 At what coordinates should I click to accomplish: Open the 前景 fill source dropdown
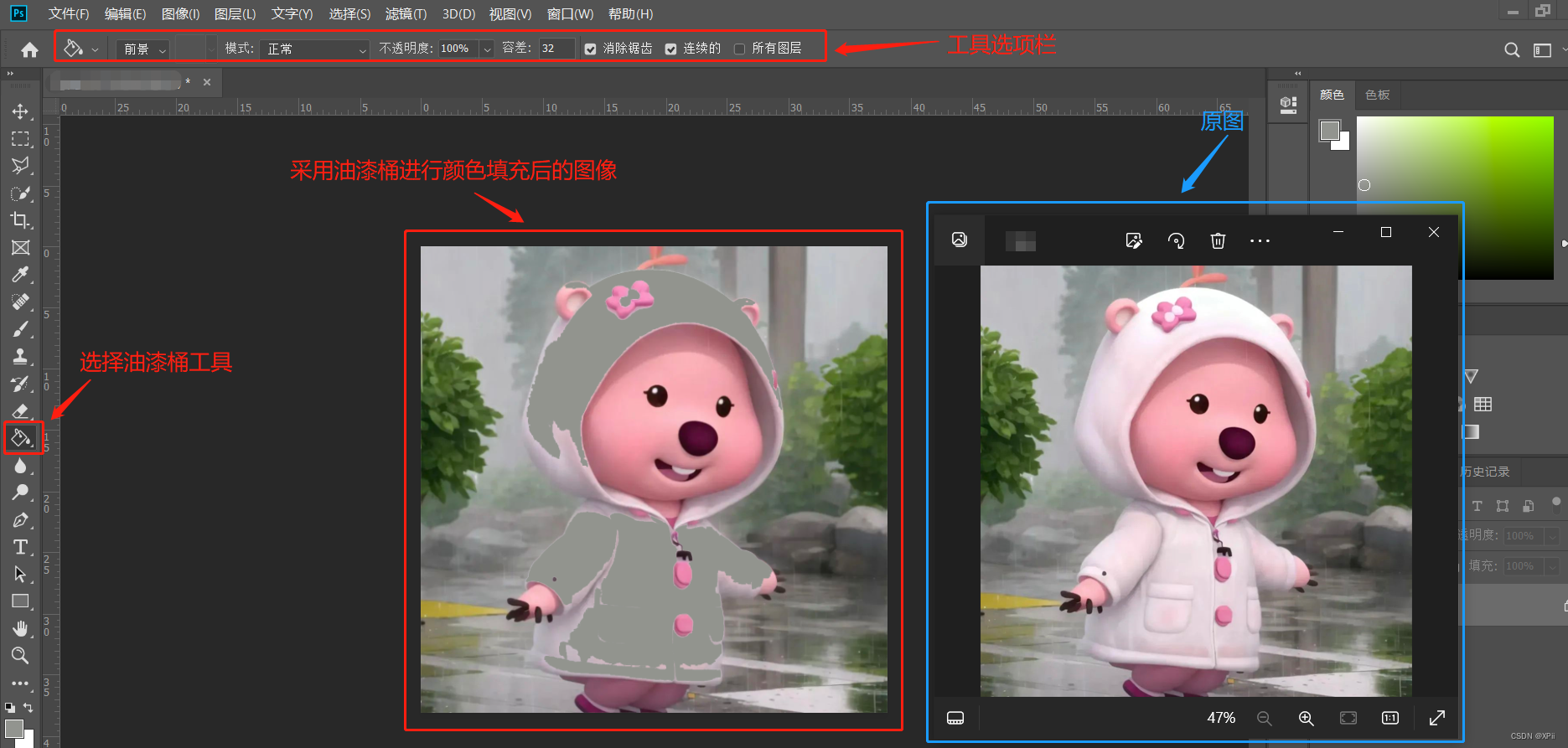[143, 49]
